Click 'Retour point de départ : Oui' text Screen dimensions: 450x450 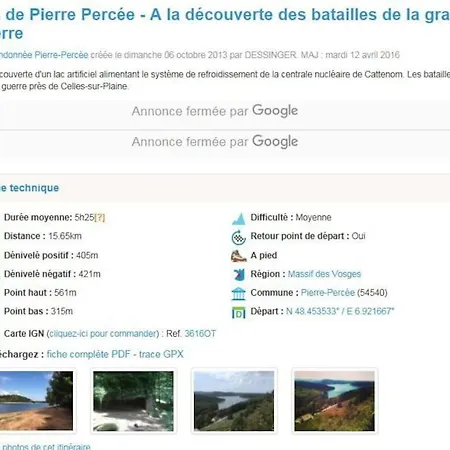coord(308,236)
